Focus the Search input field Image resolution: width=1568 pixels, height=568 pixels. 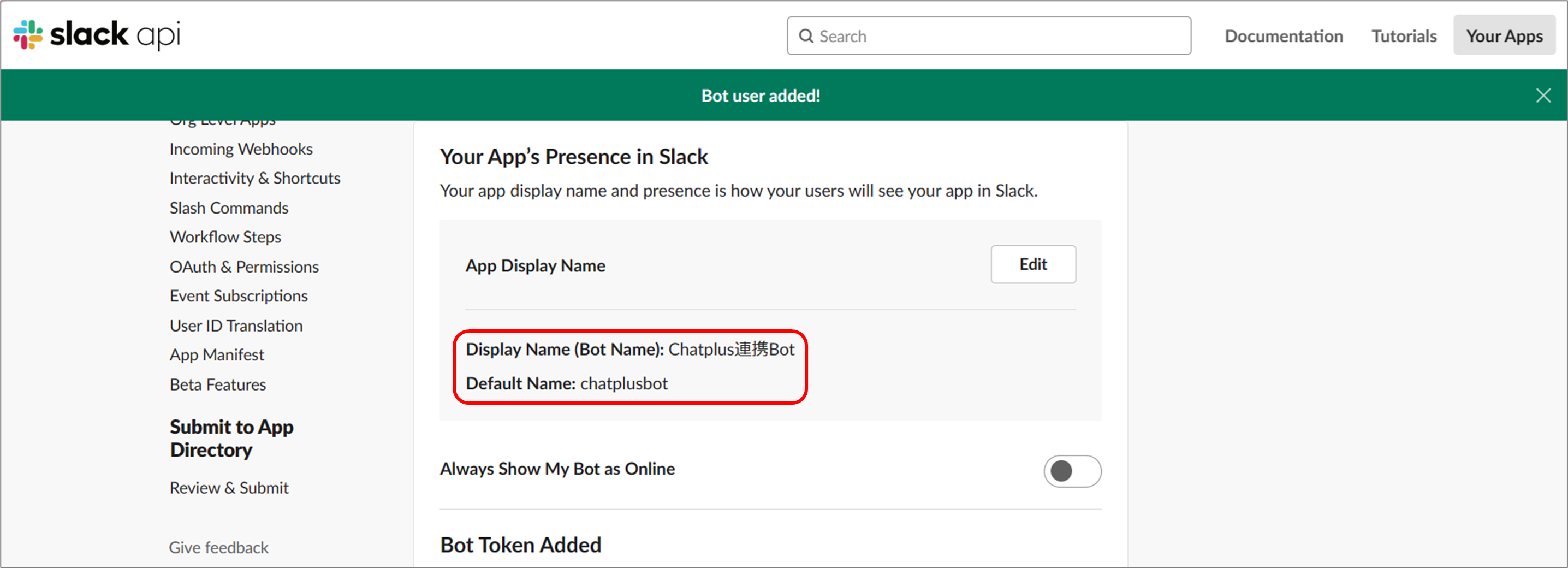pos(989,36)
